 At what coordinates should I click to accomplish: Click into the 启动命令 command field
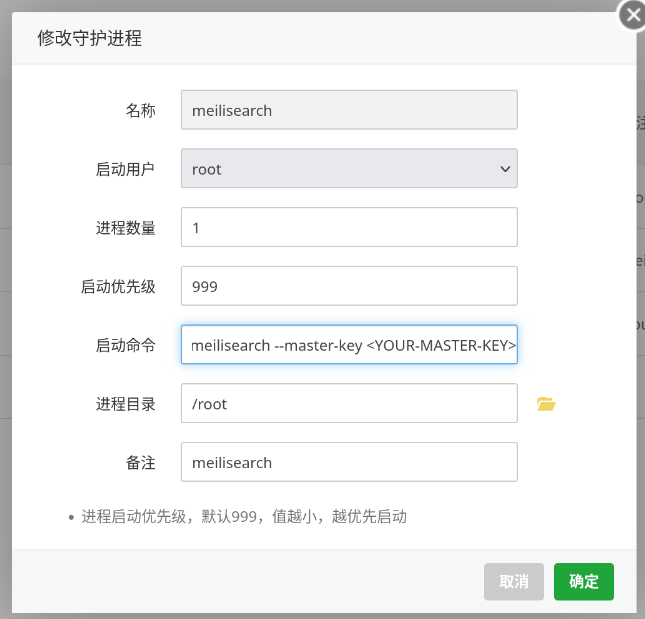(349, 345)
